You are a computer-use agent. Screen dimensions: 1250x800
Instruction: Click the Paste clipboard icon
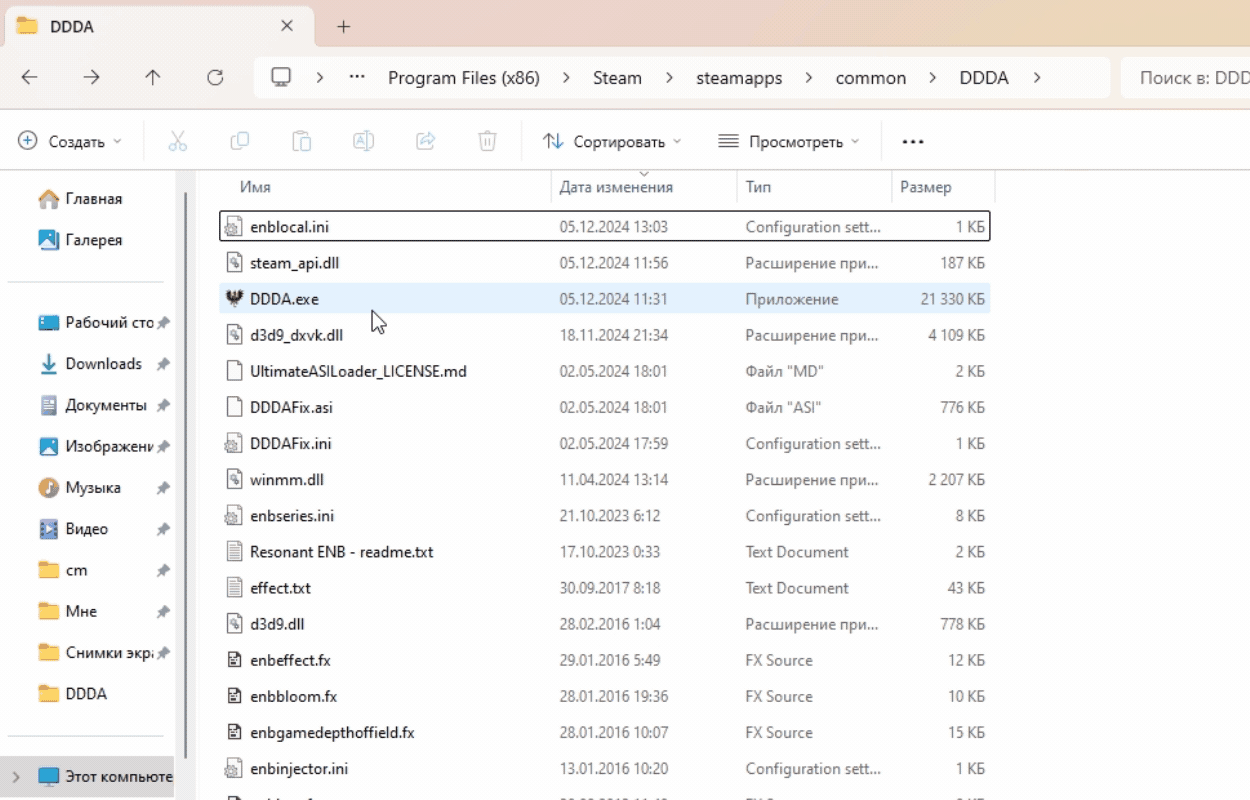tap(301, 141)
